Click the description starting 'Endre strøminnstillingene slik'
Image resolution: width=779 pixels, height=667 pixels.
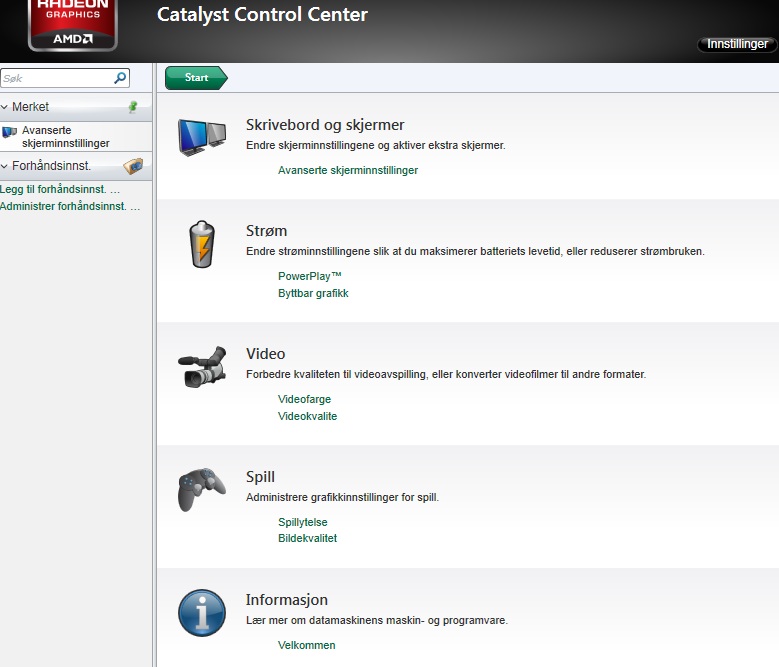(475, 251)
